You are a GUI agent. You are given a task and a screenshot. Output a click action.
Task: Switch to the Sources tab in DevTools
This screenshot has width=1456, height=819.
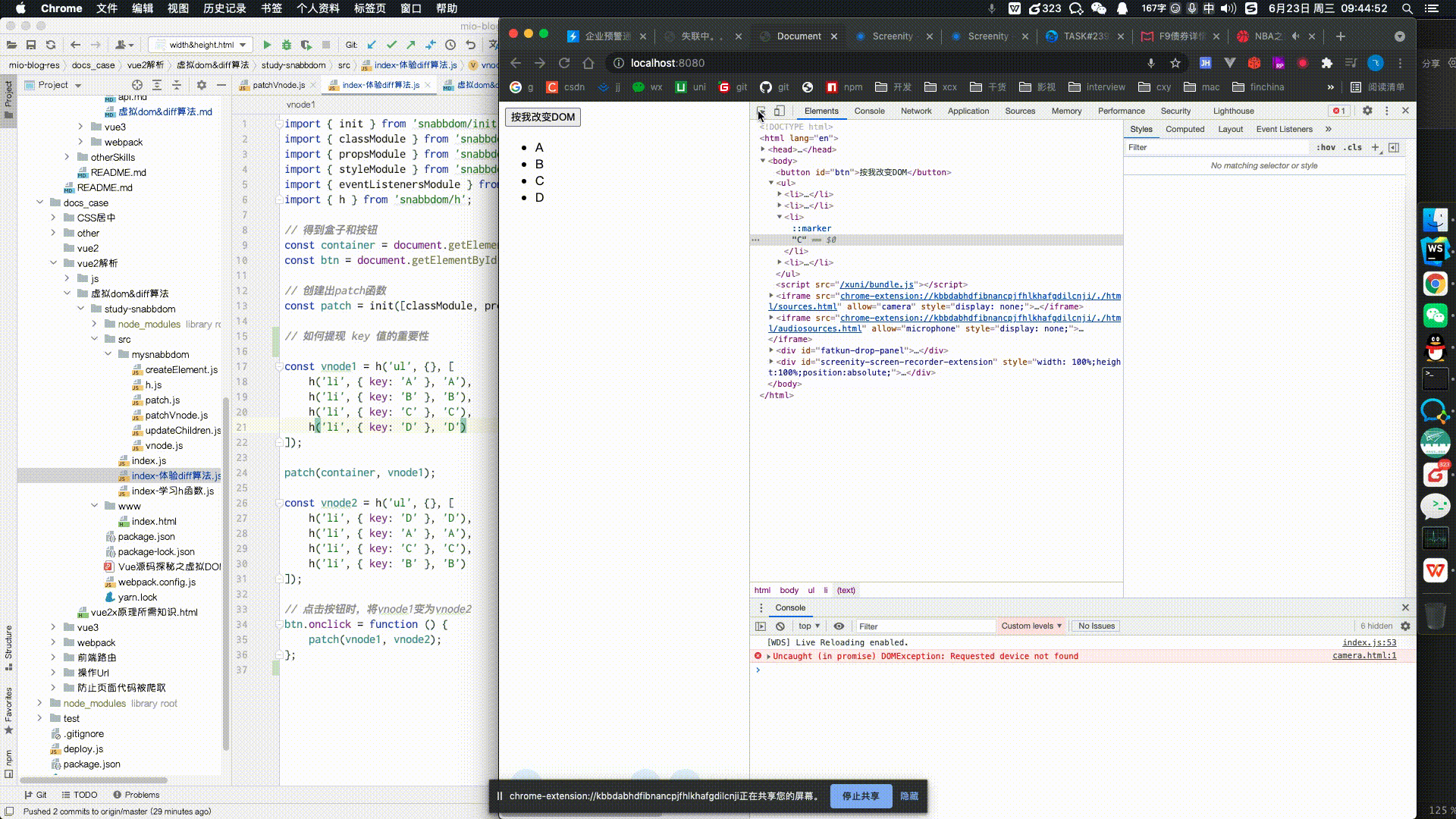pos(1020,111)
